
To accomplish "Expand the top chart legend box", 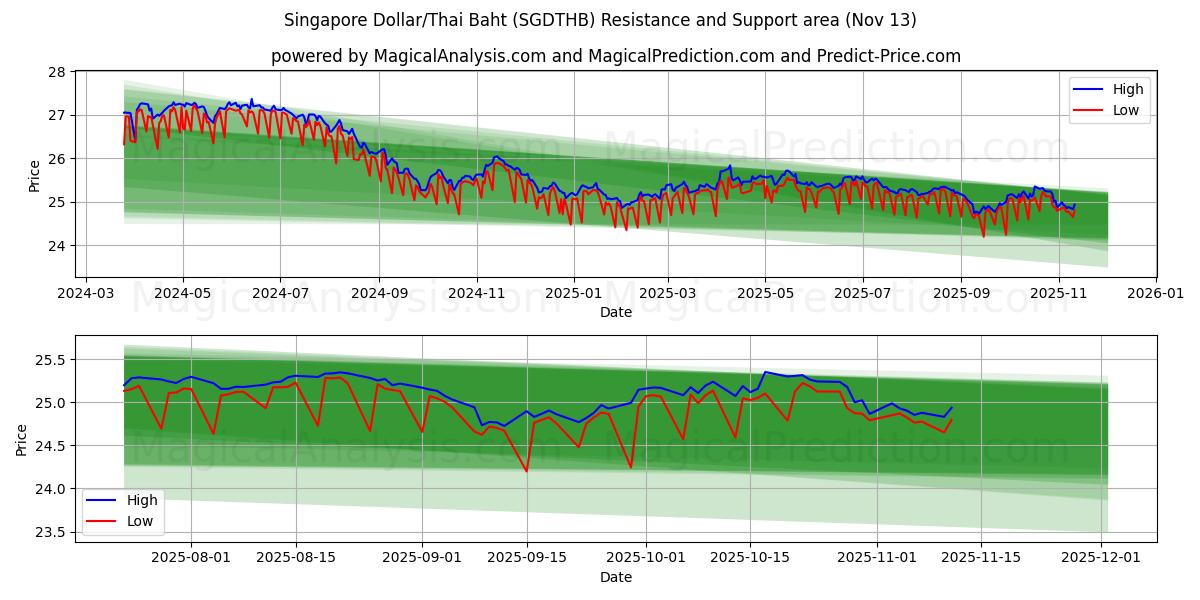I will pos(1110,99).
